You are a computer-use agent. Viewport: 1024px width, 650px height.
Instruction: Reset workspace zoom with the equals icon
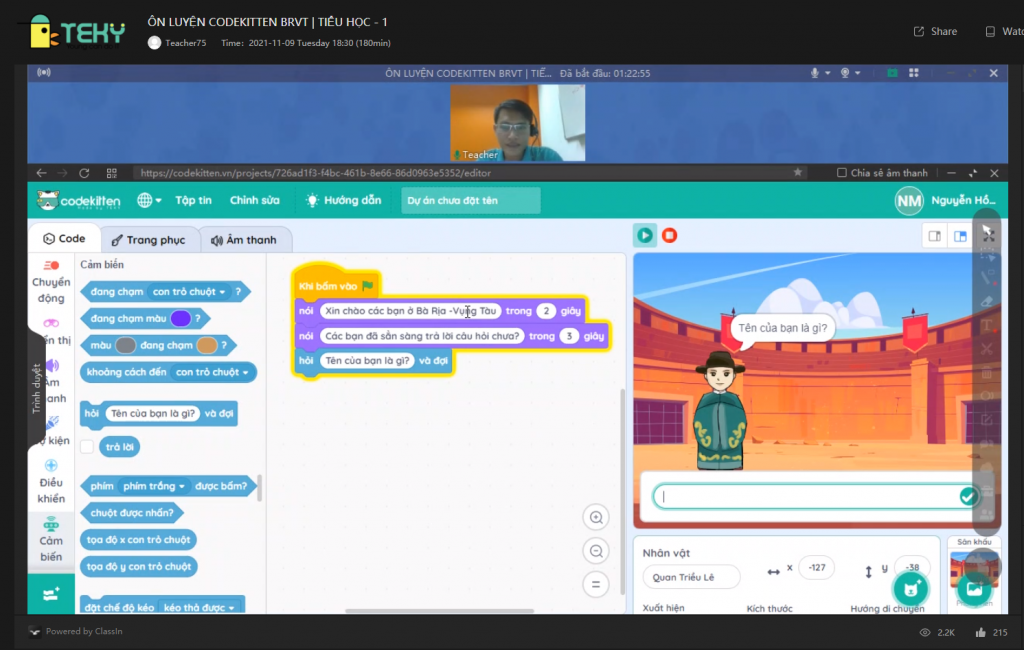click(596, 584)
